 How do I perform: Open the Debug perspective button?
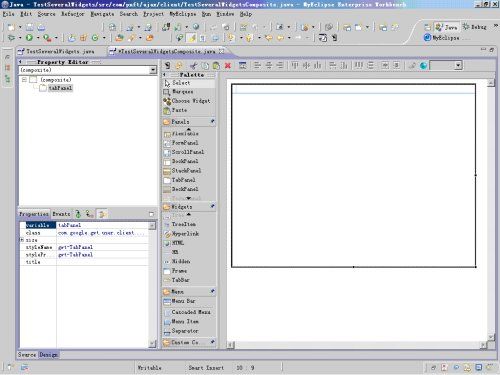click(x=475, y=27)
